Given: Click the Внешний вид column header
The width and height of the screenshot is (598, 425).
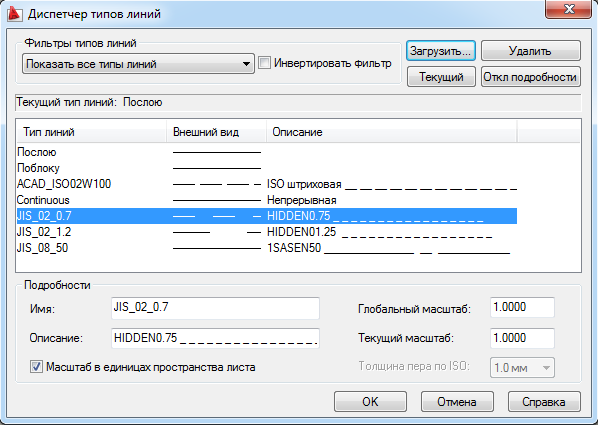Looking at the screenshot, I should 217,132.
